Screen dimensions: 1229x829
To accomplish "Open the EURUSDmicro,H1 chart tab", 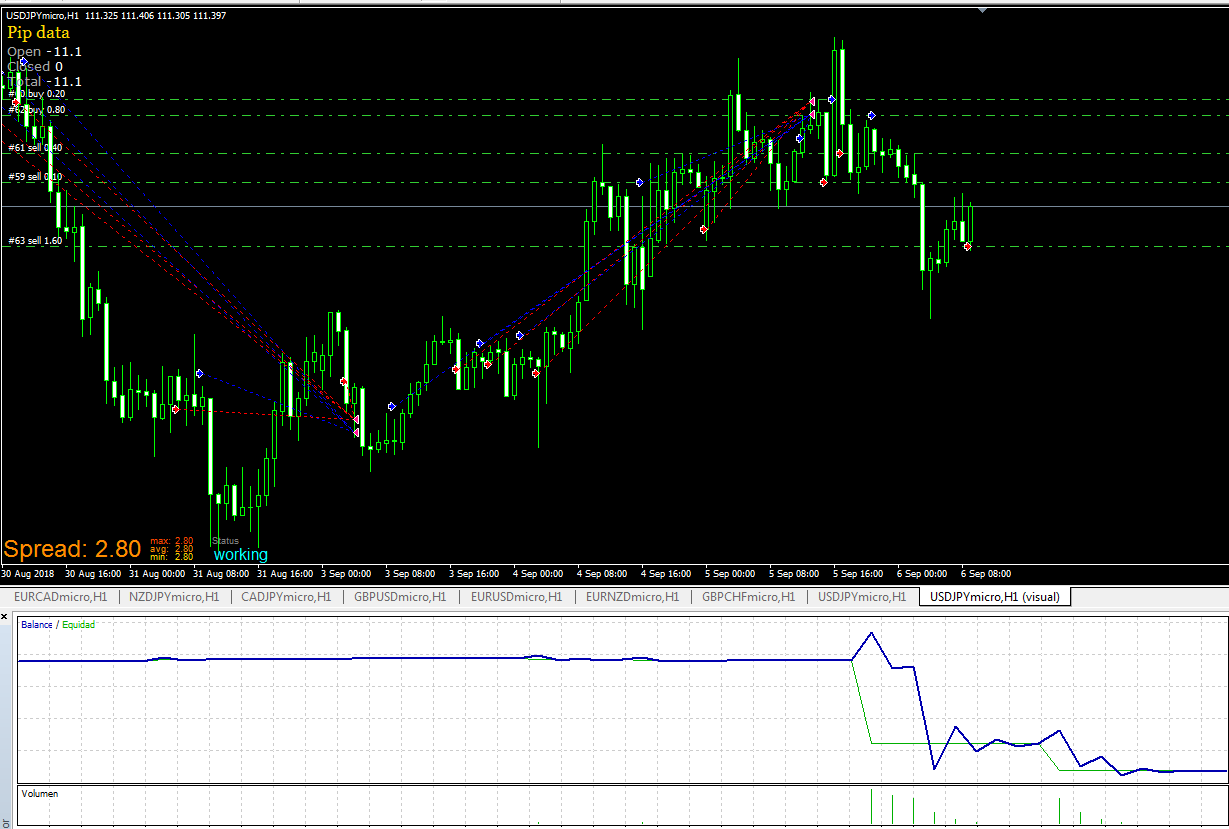I will coord(516,597).
